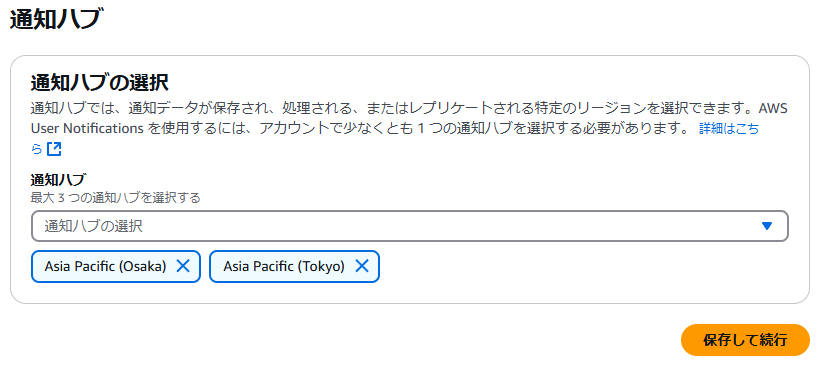Remove the Asia Pacific (Osaka) hub token

point(183,266)
